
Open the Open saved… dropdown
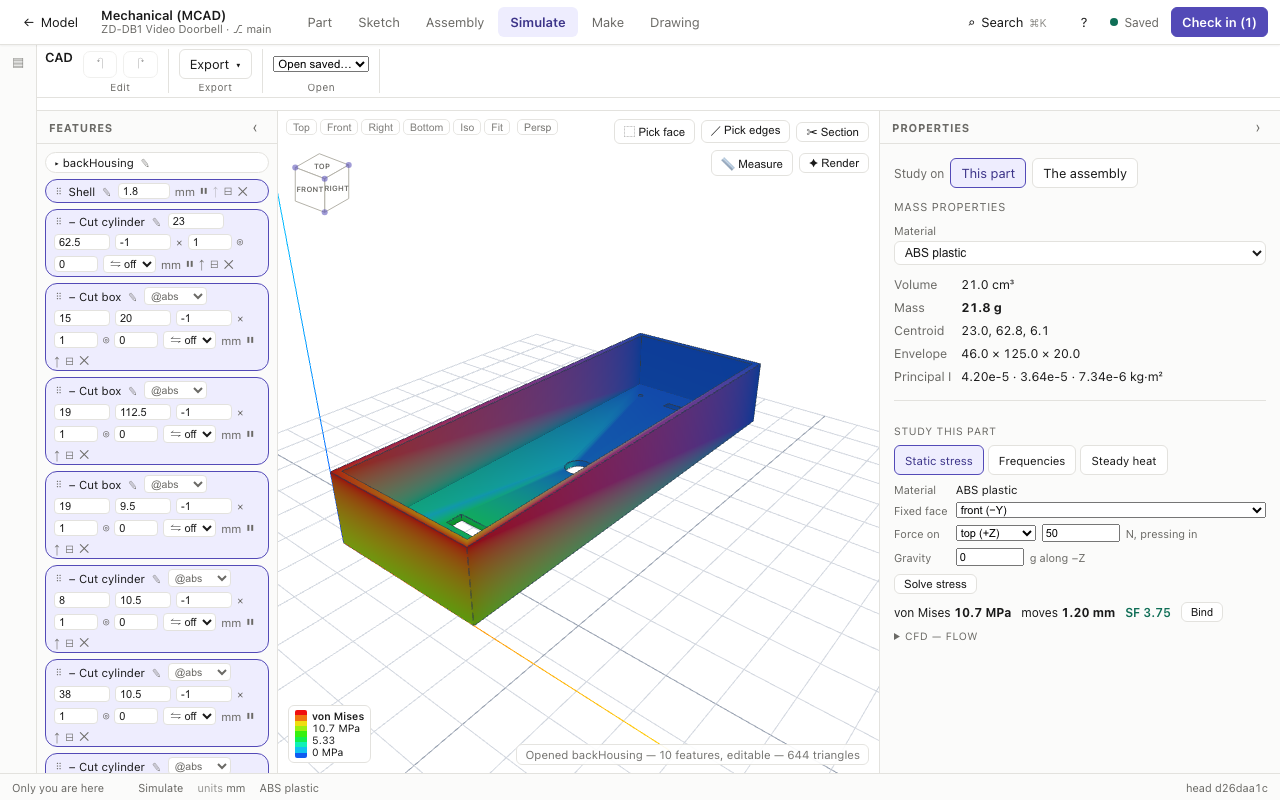click(x=321, y=64)
